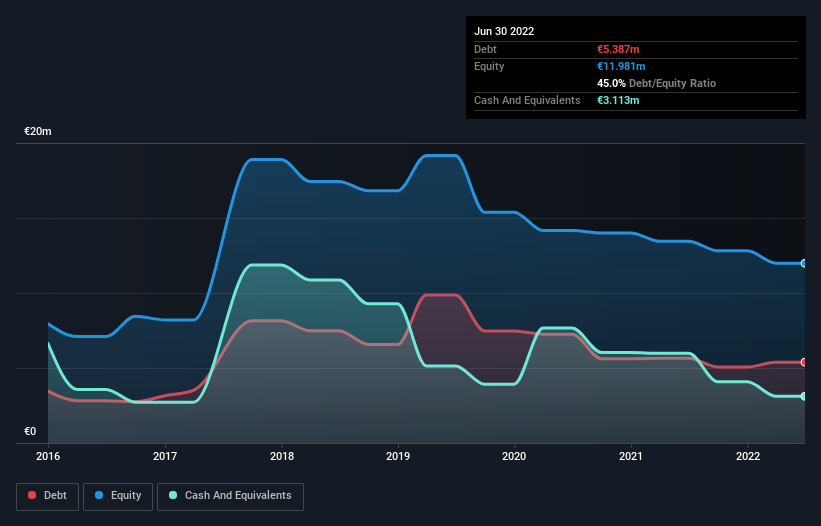Toggle the Debt series legend button
821x526 pixels.
click(x=47, y=496)
